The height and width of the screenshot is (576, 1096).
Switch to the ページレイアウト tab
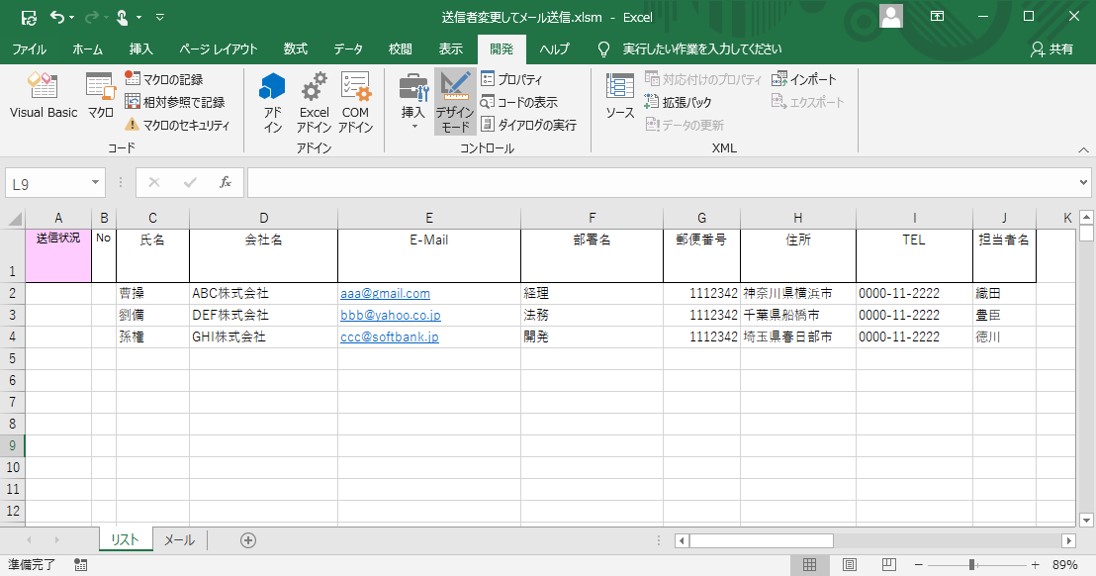click(x=218, y=49)
